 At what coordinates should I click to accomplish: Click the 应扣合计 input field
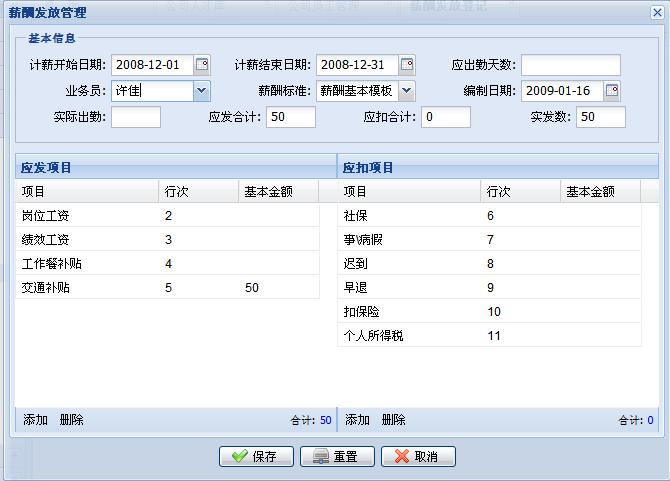click(446, 117)
